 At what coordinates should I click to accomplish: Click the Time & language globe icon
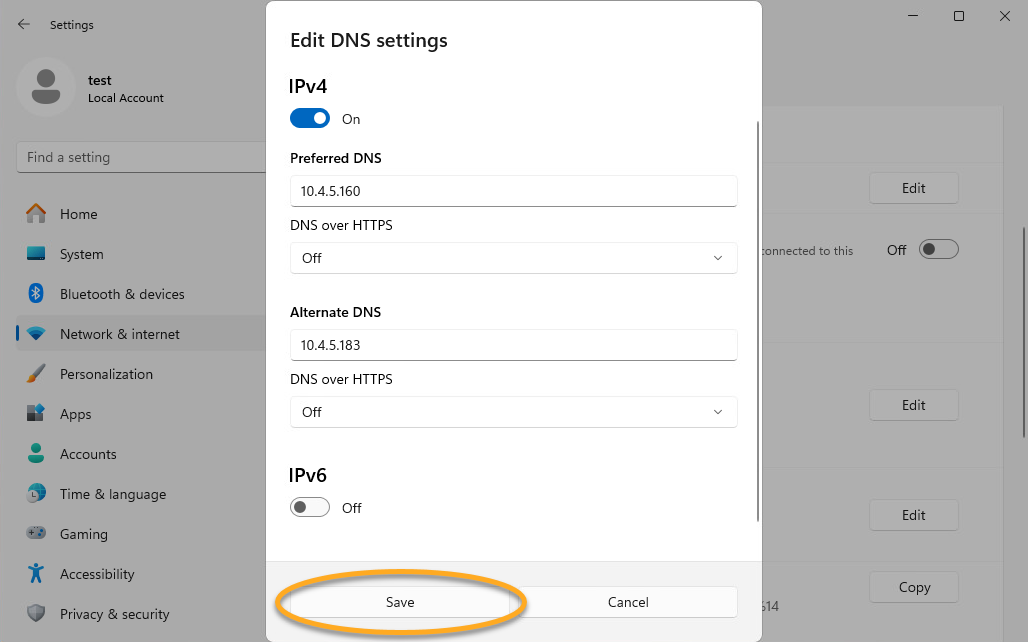pos(36,494)
